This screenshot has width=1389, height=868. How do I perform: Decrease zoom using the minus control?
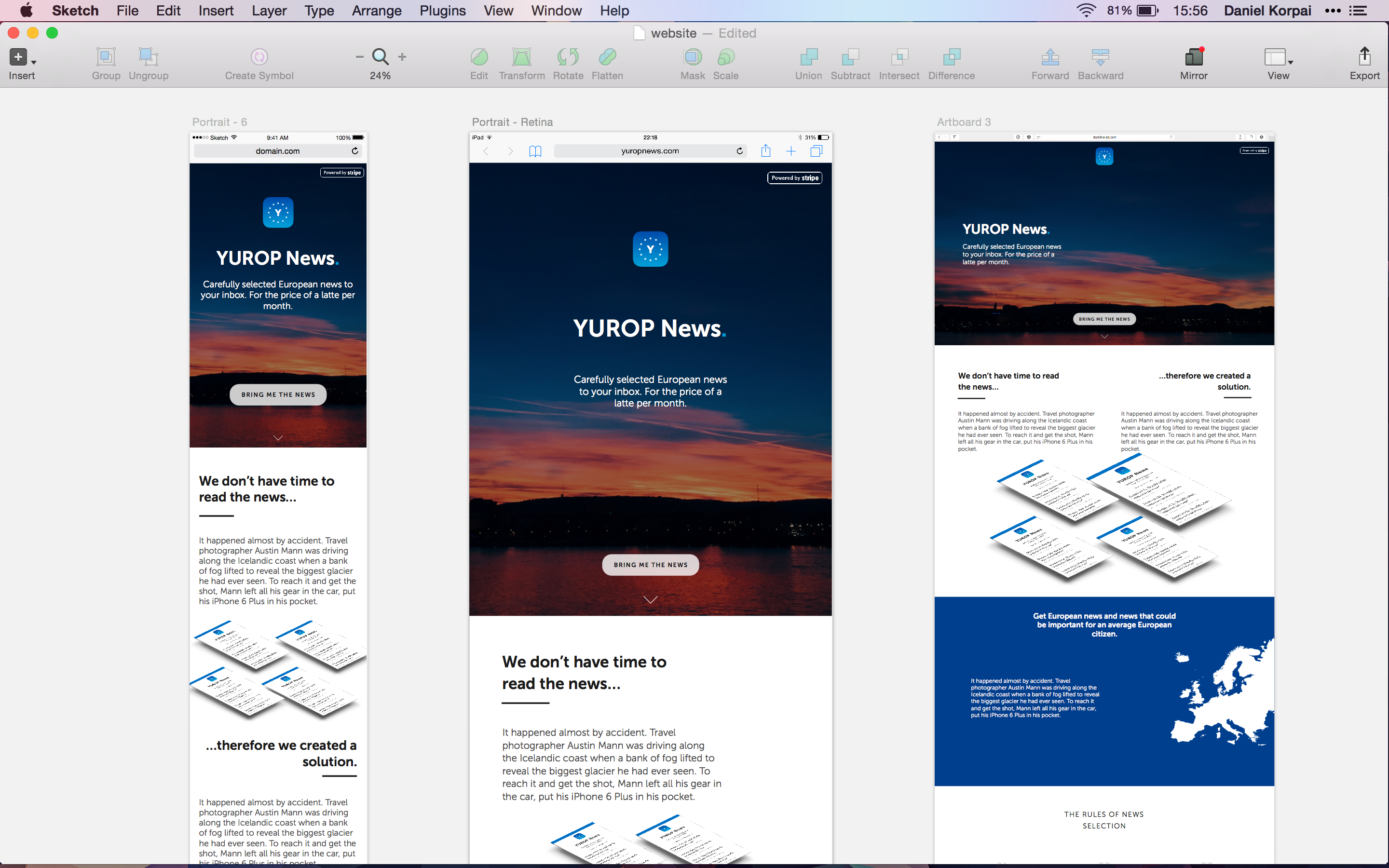point(359,57)
